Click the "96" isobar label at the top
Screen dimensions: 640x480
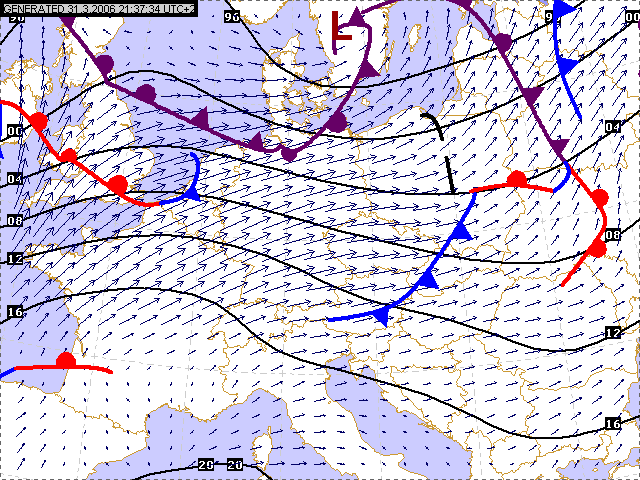tap(231, 17)
